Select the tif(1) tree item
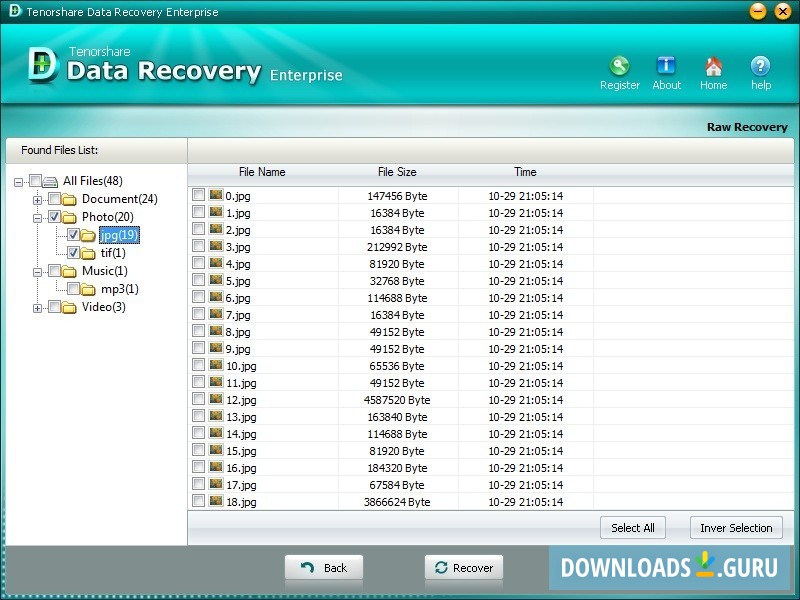Image resolution: width=800 pixels, height=600 pixels. point(113,253)
